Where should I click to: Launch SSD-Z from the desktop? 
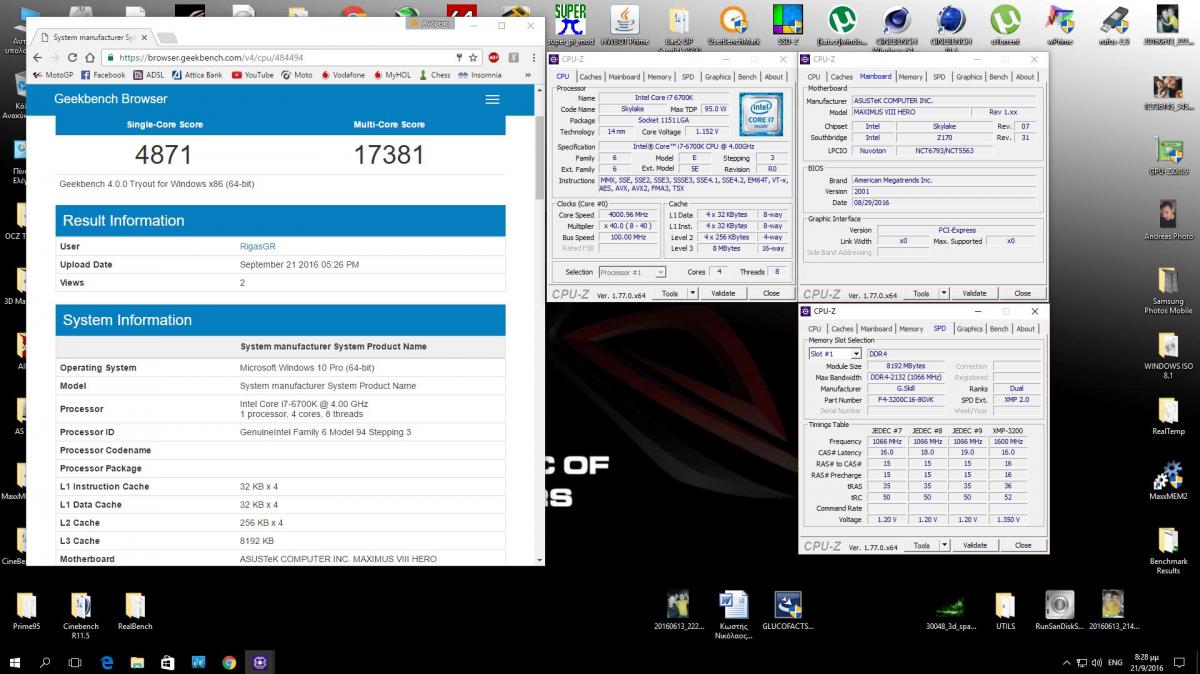[x=787, y=24]
